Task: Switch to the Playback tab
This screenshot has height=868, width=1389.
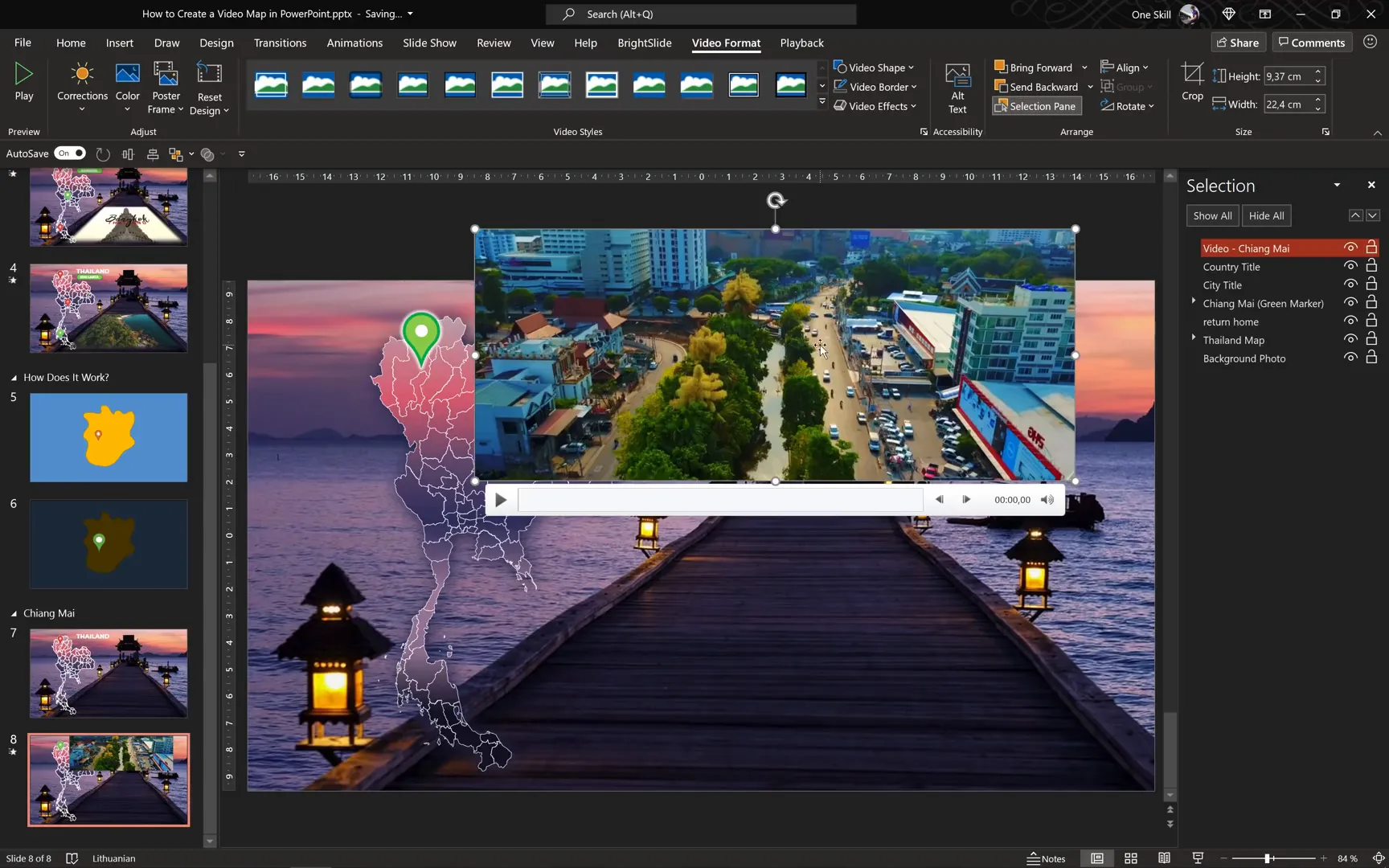Action: tap(801, 43)
